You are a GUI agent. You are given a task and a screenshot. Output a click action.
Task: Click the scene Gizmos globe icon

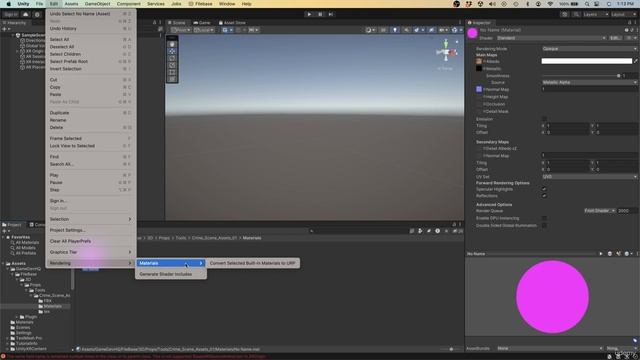tap(454, 30)
